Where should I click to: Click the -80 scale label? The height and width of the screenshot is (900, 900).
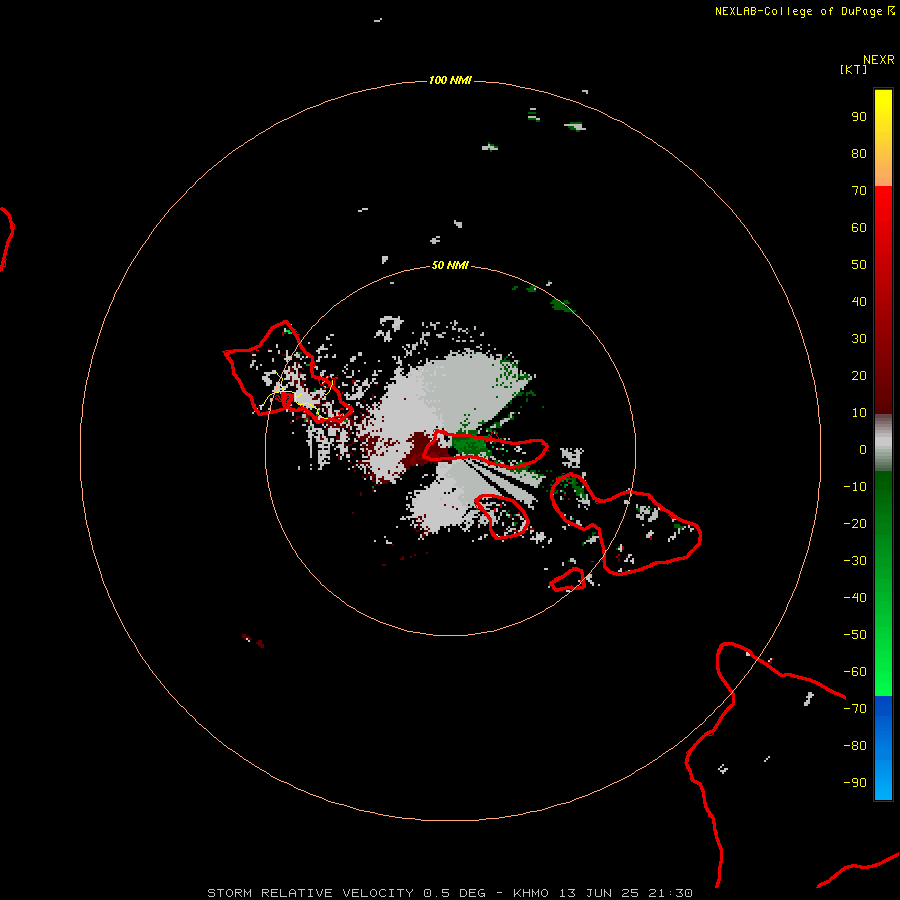[855, 746]
